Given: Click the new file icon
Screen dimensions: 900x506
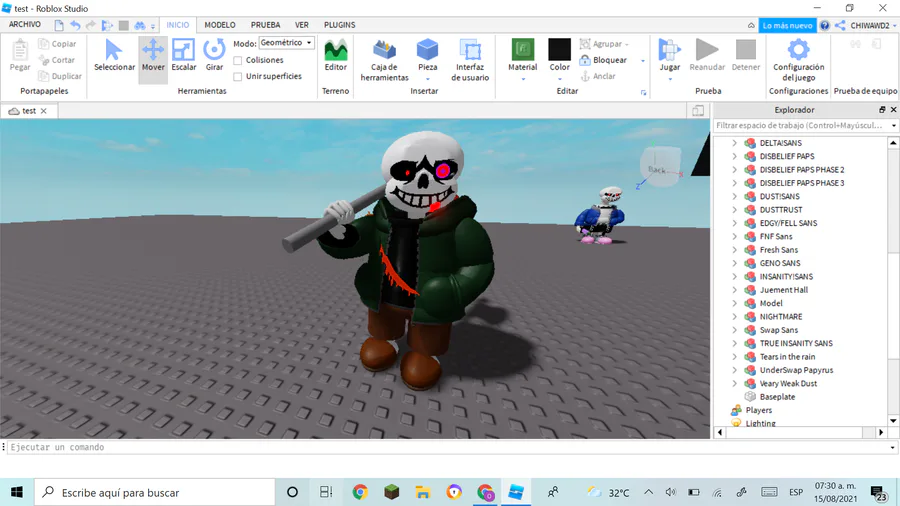Looking at the screenshot, I should tap(59, 25).
